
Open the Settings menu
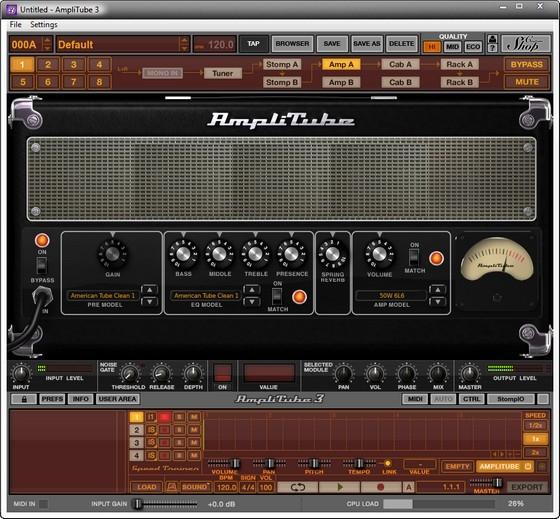point(44,24)
